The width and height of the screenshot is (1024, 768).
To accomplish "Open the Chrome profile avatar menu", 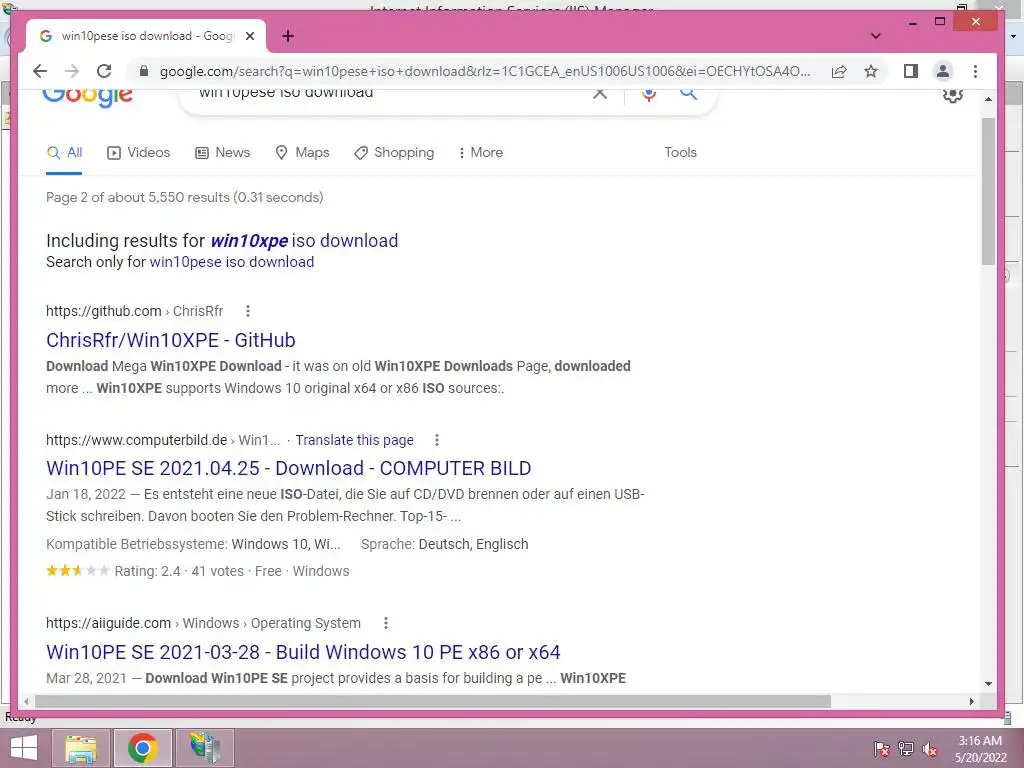I will pos(942,71).
